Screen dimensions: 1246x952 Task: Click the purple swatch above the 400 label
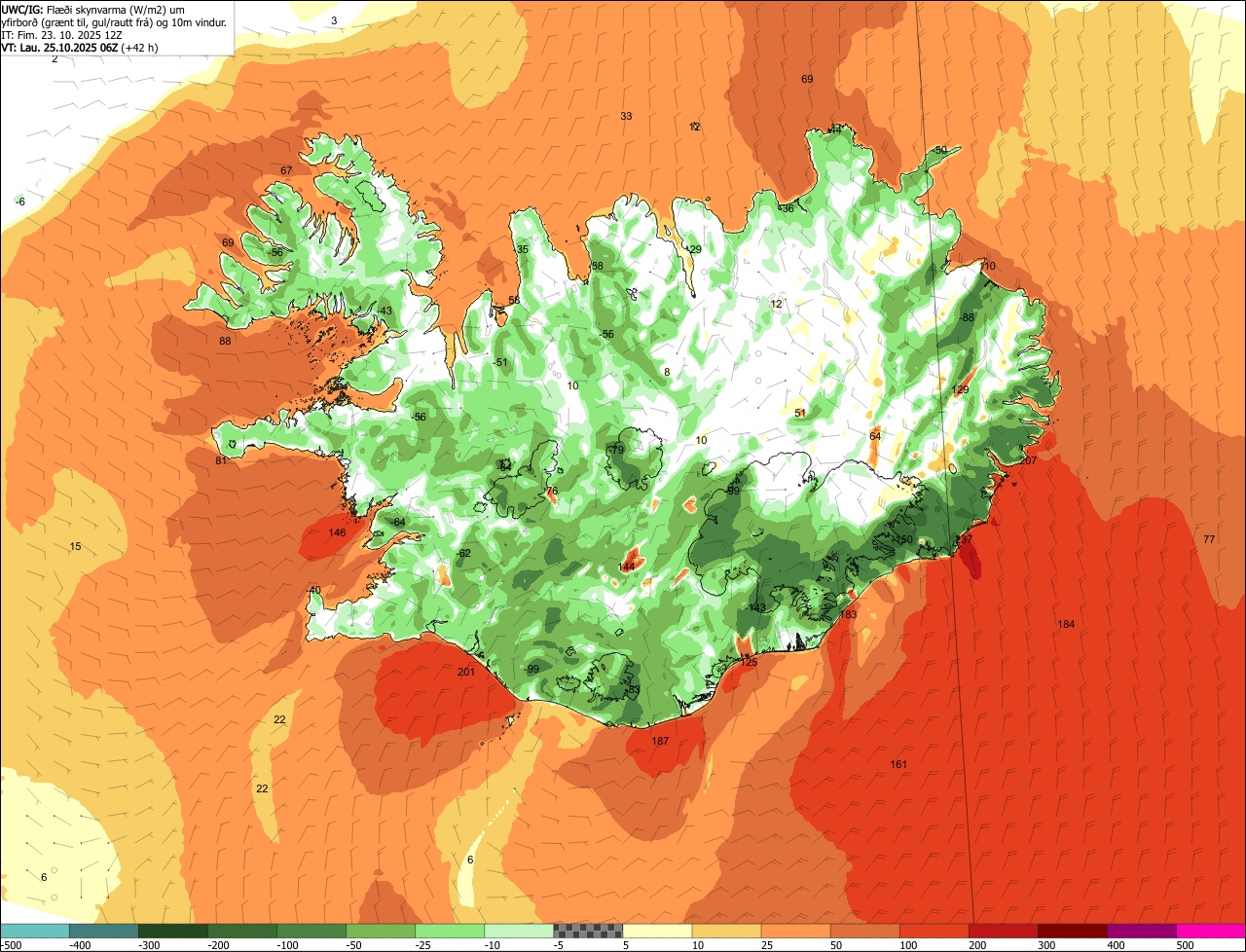coord(1141,931)
